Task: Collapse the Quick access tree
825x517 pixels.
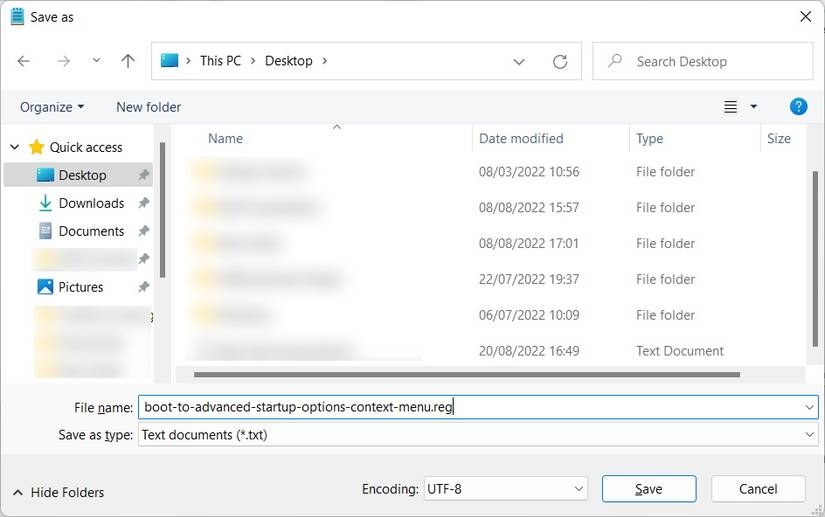Action: [x=15, y=147]
